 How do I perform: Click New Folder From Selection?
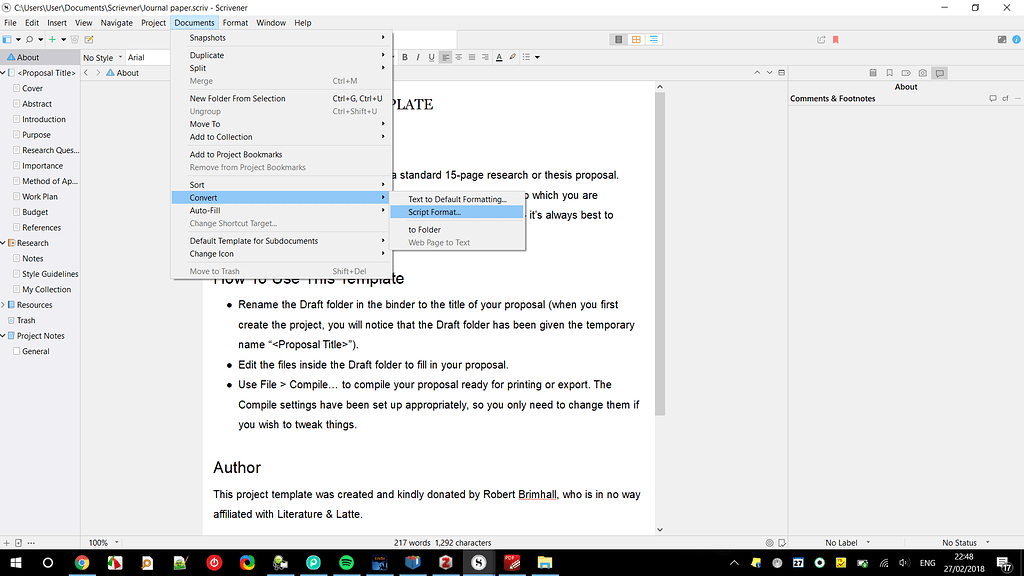click(281, 99)
